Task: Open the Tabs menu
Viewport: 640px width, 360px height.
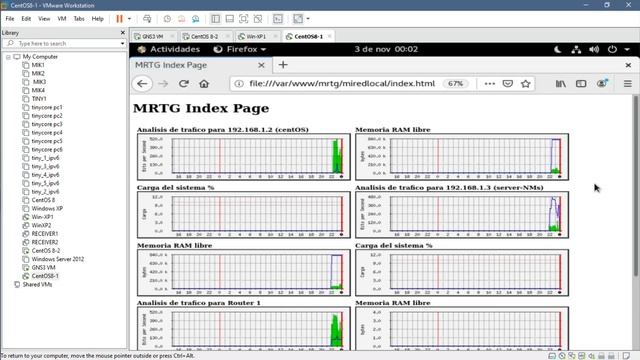Action: pyautogui.click(x=79, y=19)
